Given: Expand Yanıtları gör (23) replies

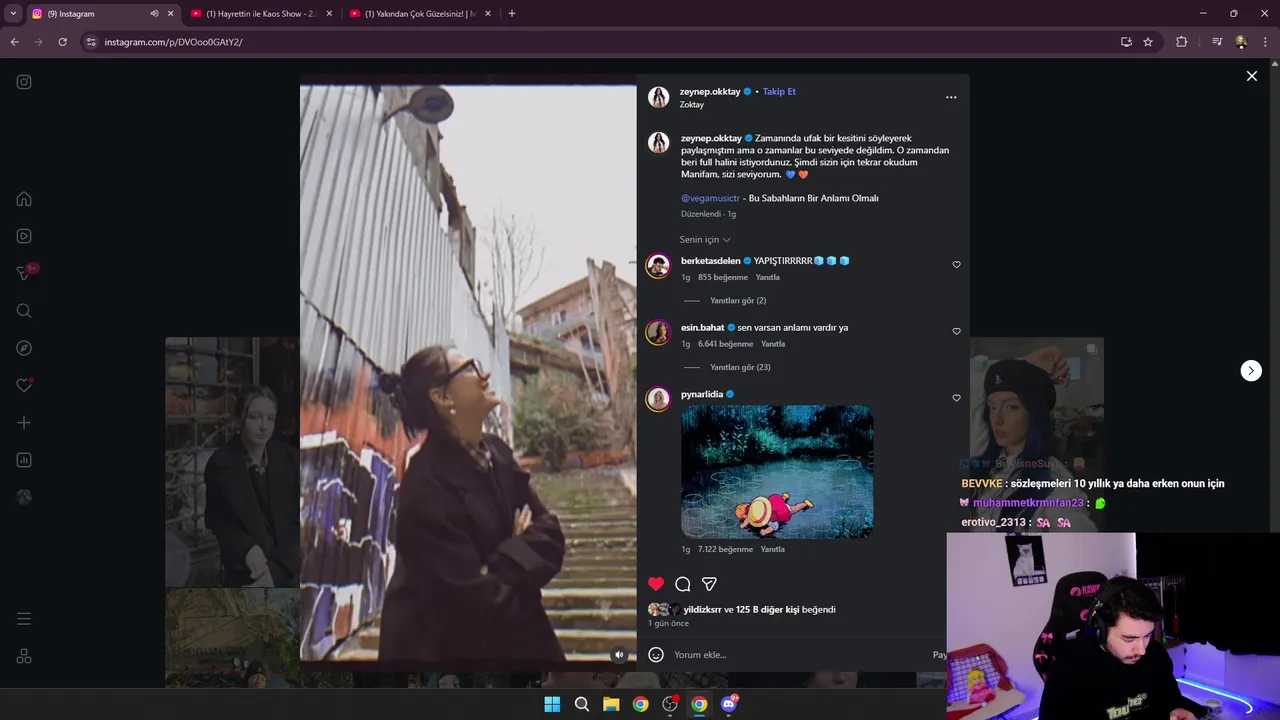Looking at the screenshot, I should [740, 367].
